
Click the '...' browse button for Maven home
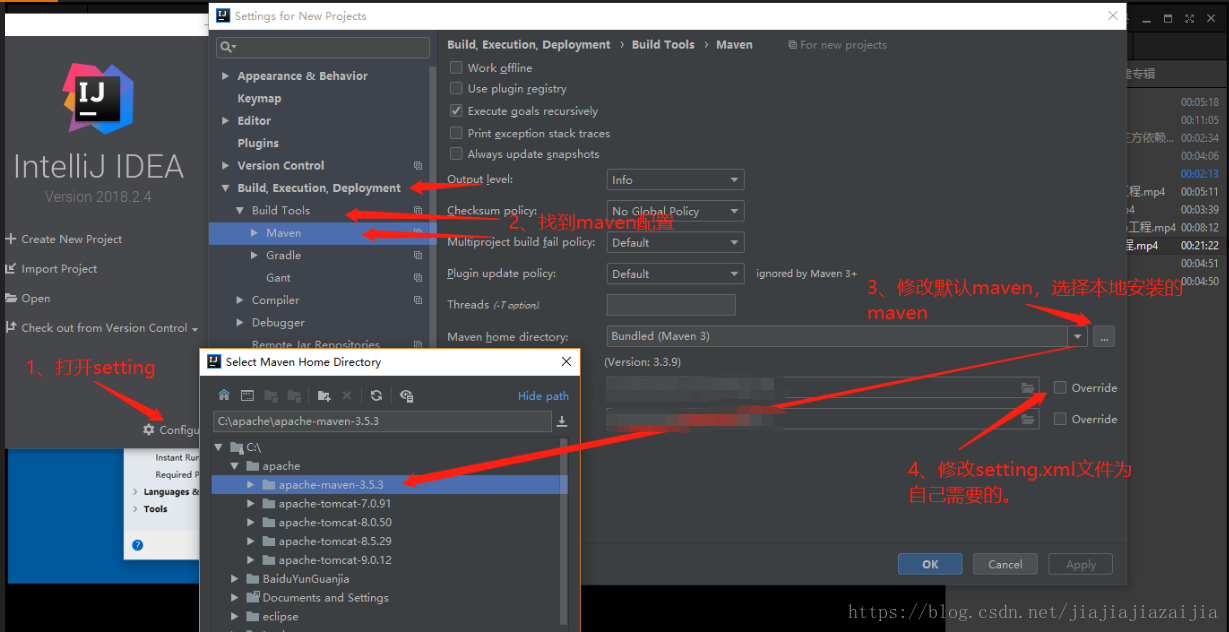pos(1104,337)
